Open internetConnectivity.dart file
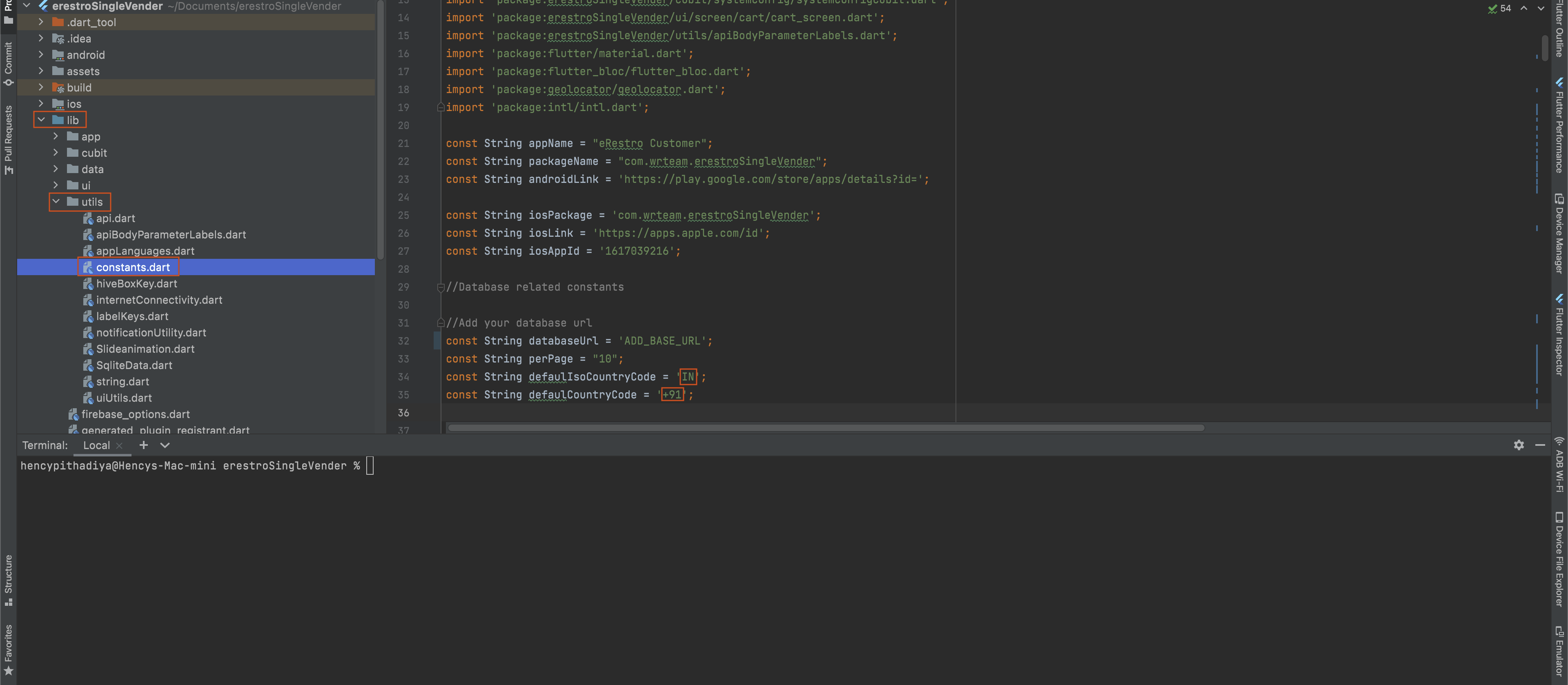The image size is (1568, 685). click(160, 300)
